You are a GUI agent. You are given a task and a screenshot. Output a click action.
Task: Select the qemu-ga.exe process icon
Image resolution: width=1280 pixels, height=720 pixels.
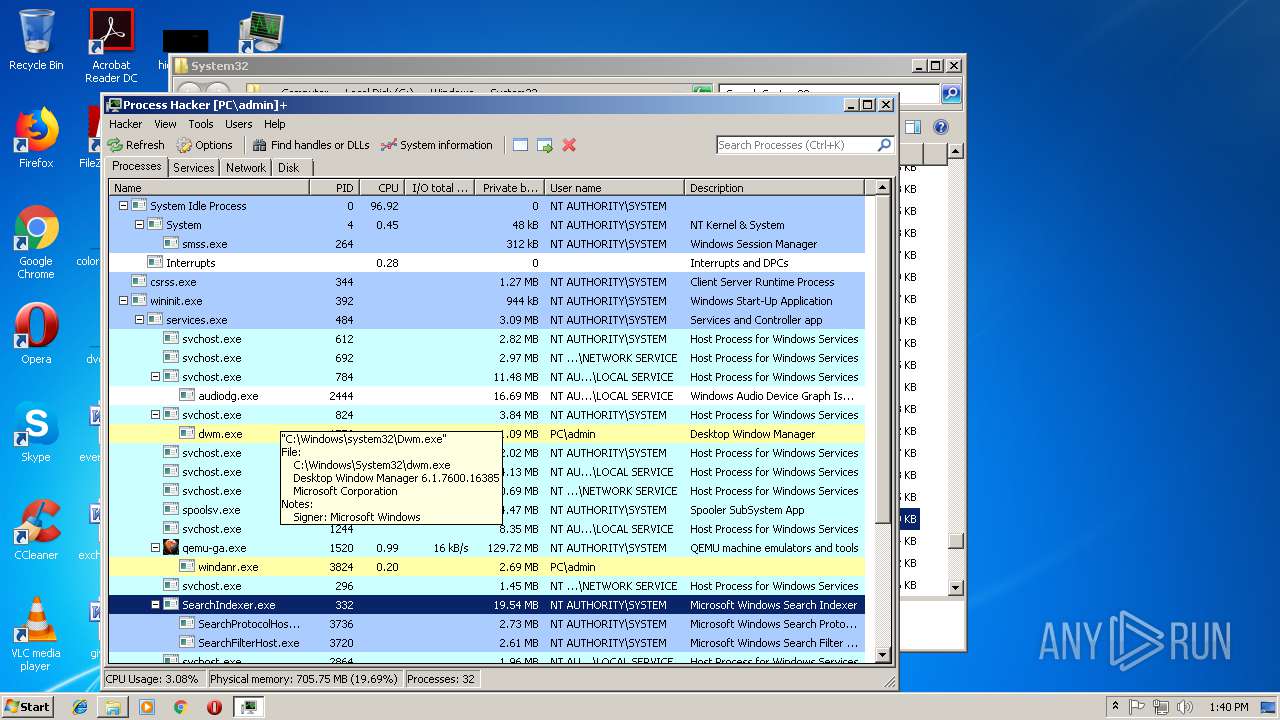tap(171, 548)
